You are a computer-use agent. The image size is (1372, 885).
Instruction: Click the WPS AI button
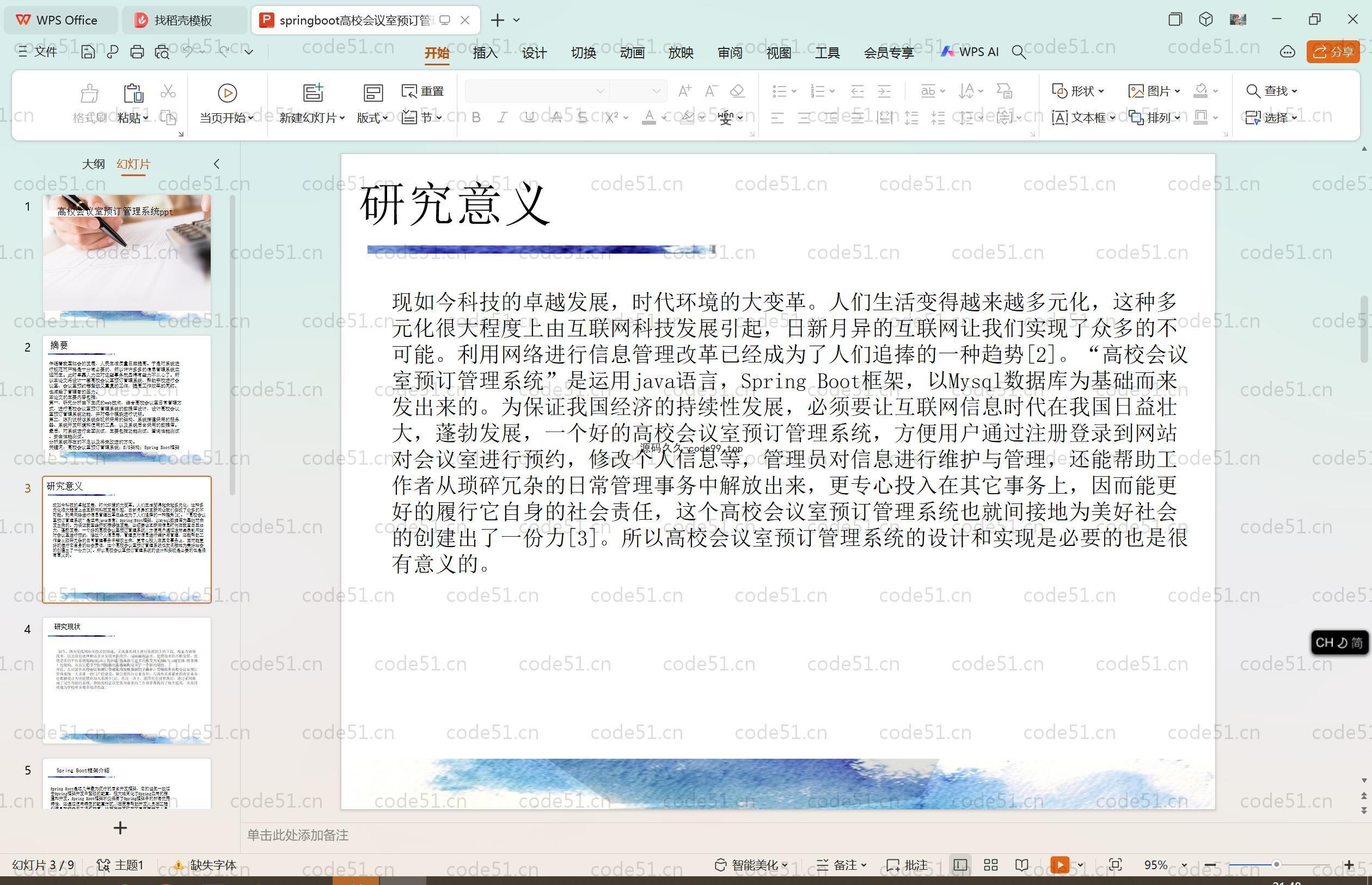click(x=969, y=52)
